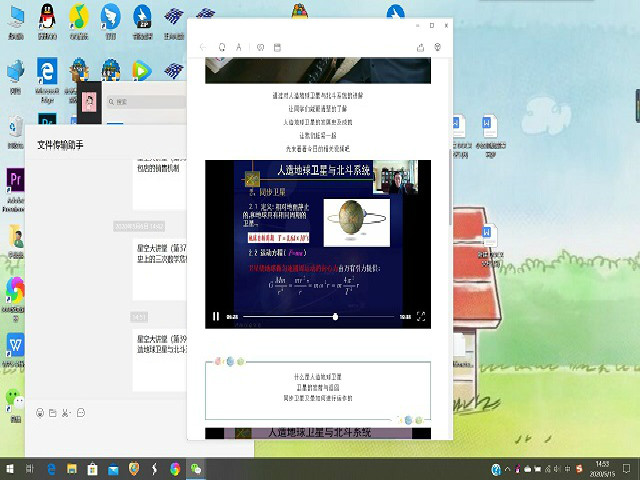Launch Edge from the taskbar
Viewport: 640px width, 480px height.
(x=51, y=469)
